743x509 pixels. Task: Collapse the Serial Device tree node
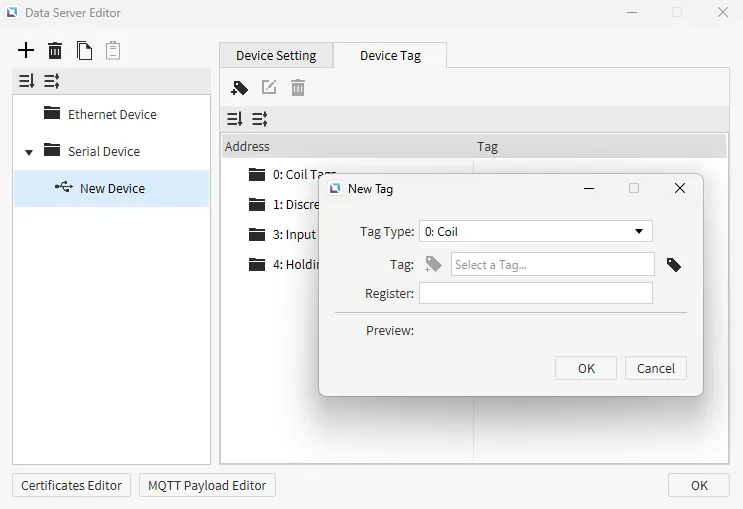point(29,152)
